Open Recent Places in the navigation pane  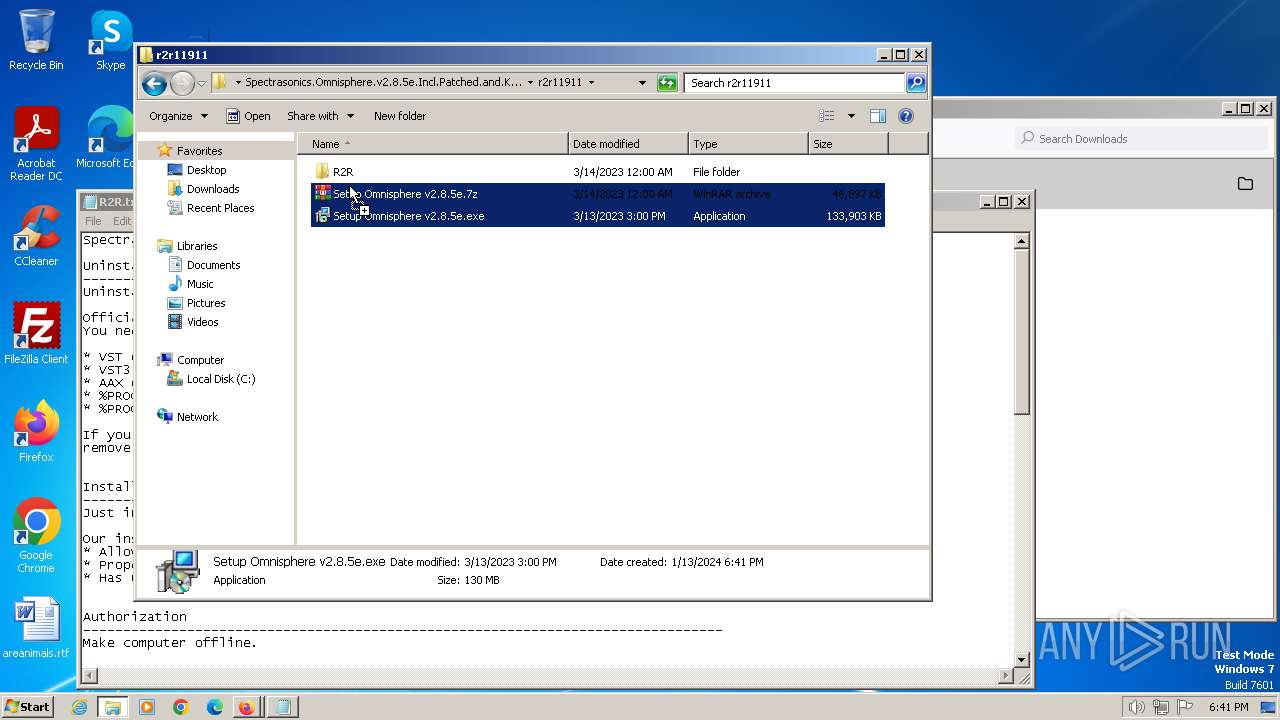(220, 208)
